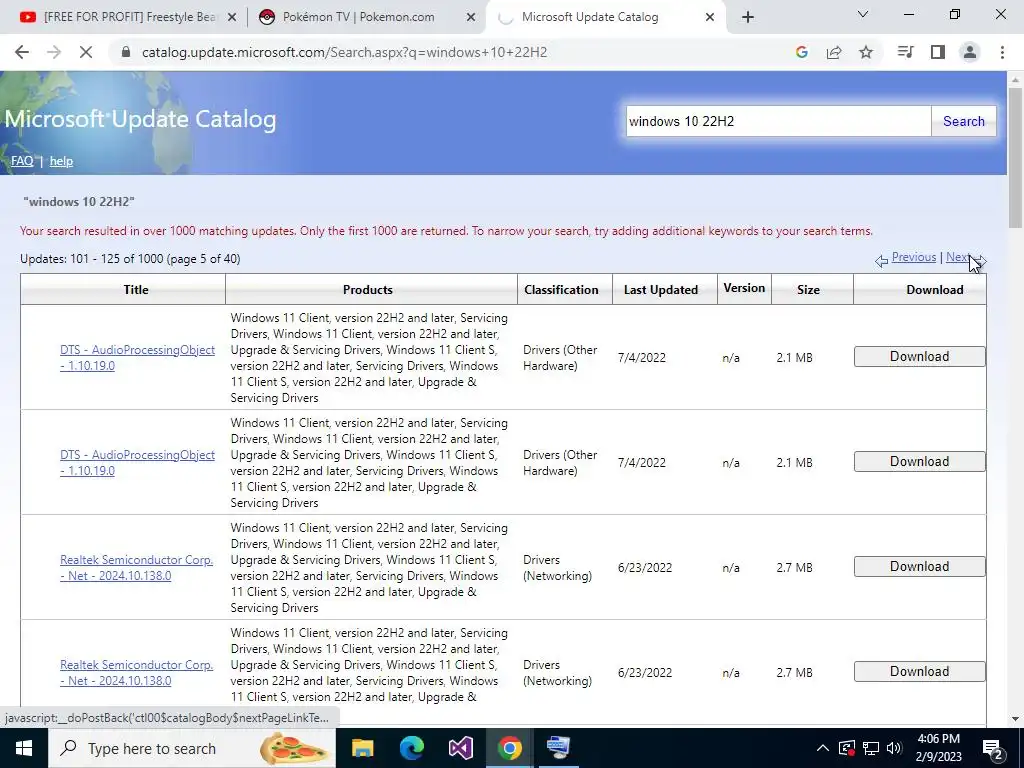This screenshot has width=1024, height=768.
Task: Open Visual Studio from taskbar
Action: coord(460,748)
